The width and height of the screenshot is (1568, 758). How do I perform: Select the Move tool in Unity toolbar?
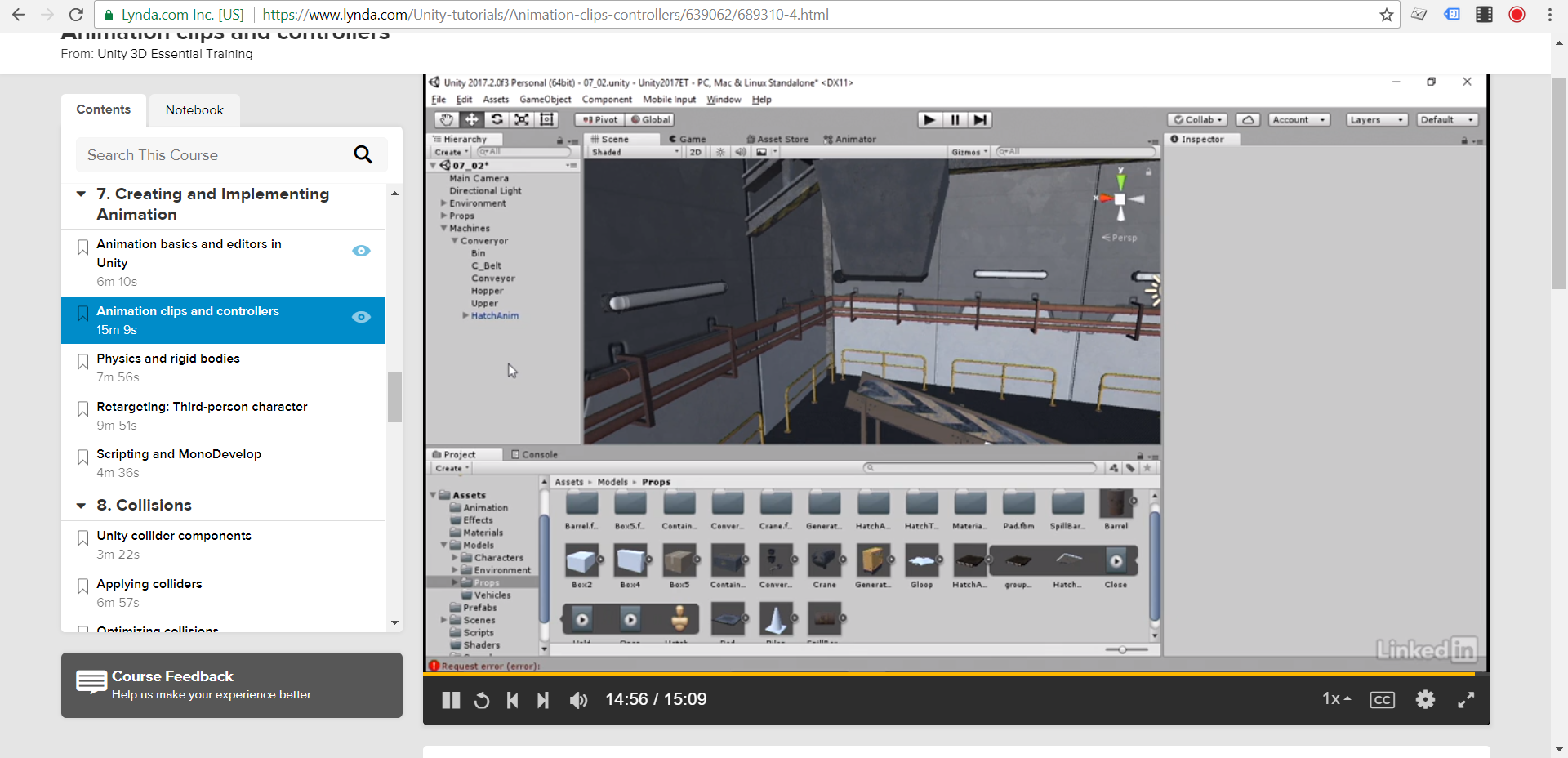pyautogui.click(x=471, y=119)
